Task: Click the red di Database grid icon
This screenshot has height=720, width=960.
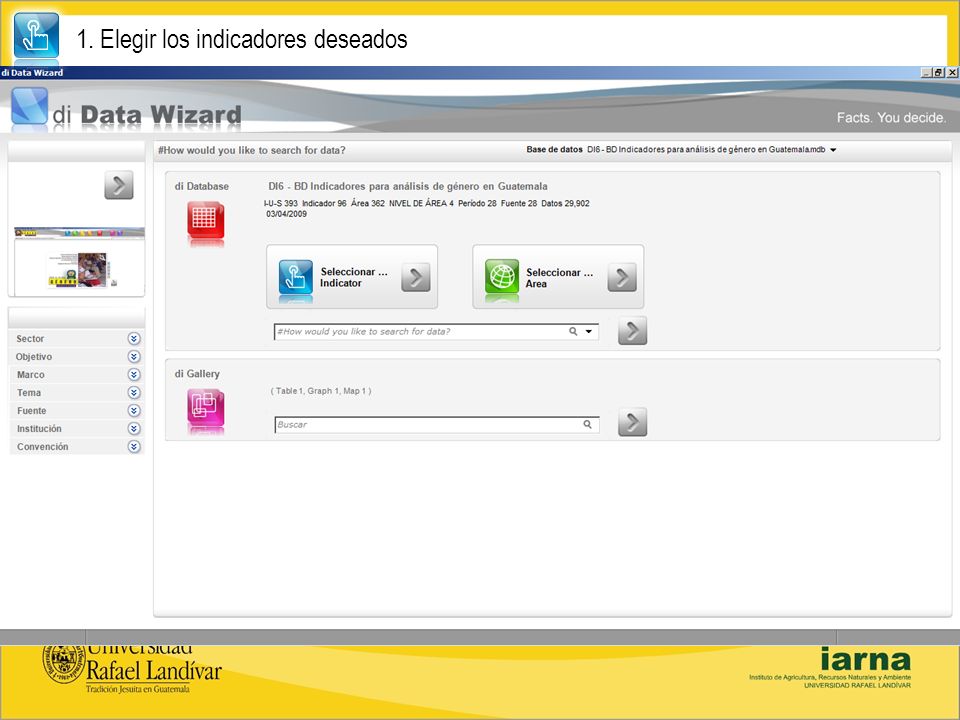Action: [x=206, y=220]
